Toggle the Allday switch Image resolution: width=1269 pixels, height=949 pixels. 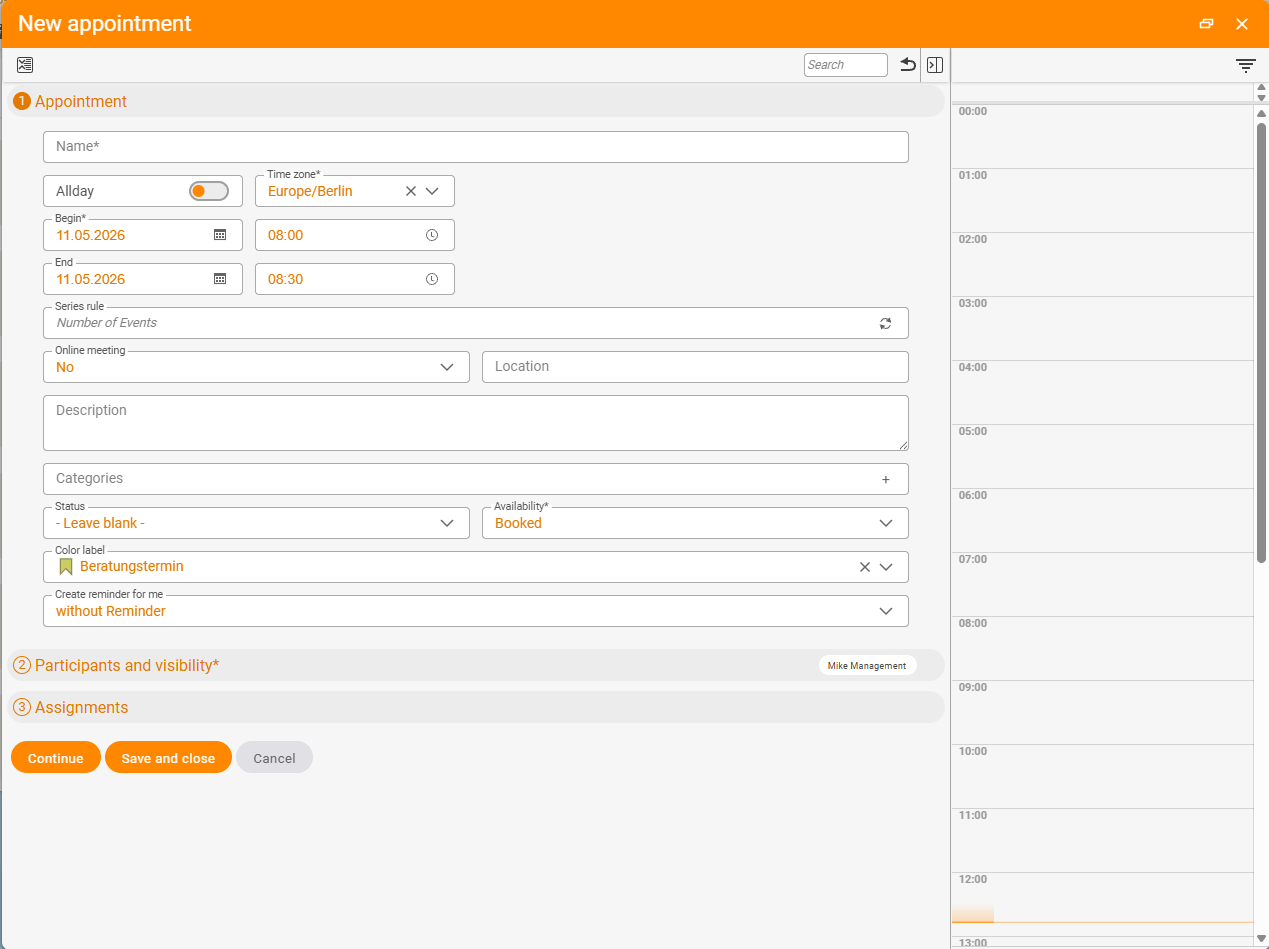209,191
